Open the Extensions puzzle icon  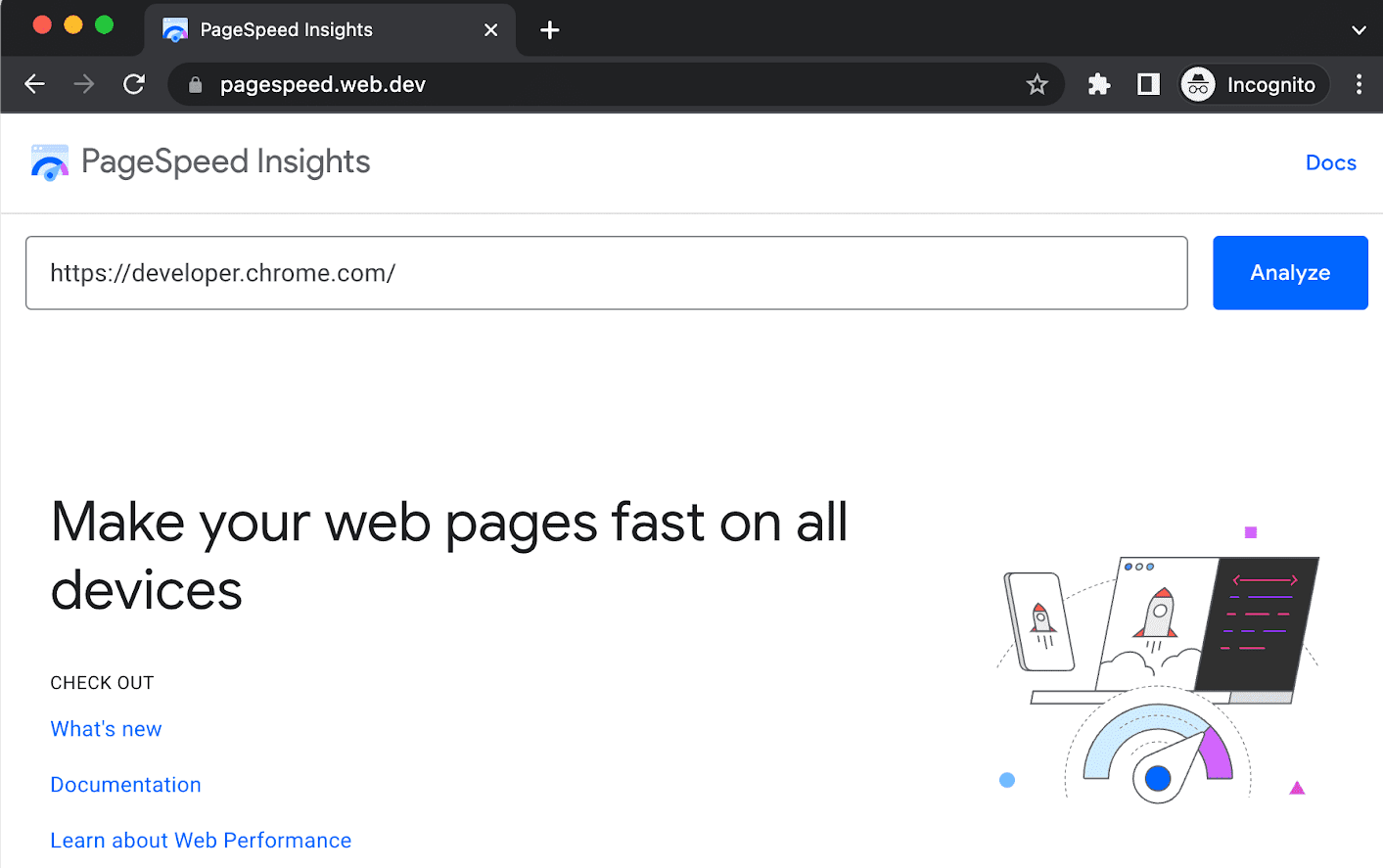[x=1098, y=85]
